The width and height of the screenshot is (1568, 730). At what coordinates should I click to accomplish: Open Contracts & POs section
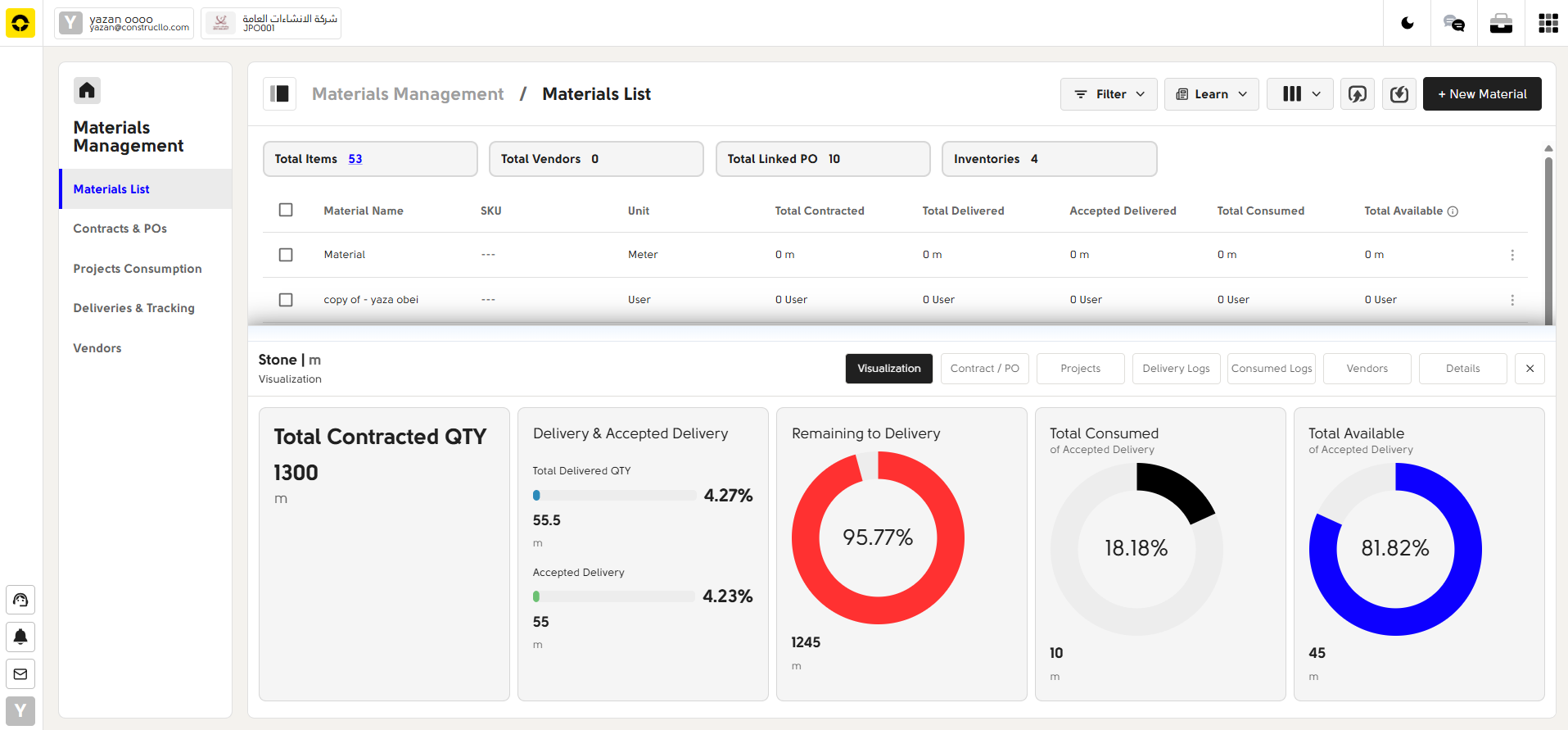point(120,229)
